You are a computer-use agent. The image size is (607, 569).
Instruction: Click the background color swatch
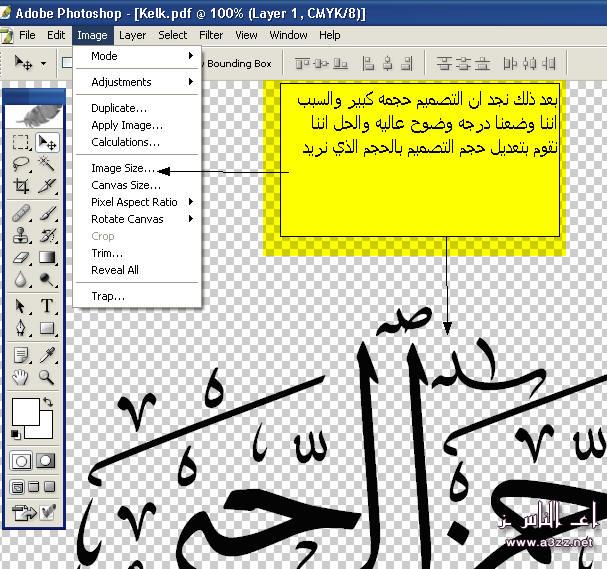(46, 430)
